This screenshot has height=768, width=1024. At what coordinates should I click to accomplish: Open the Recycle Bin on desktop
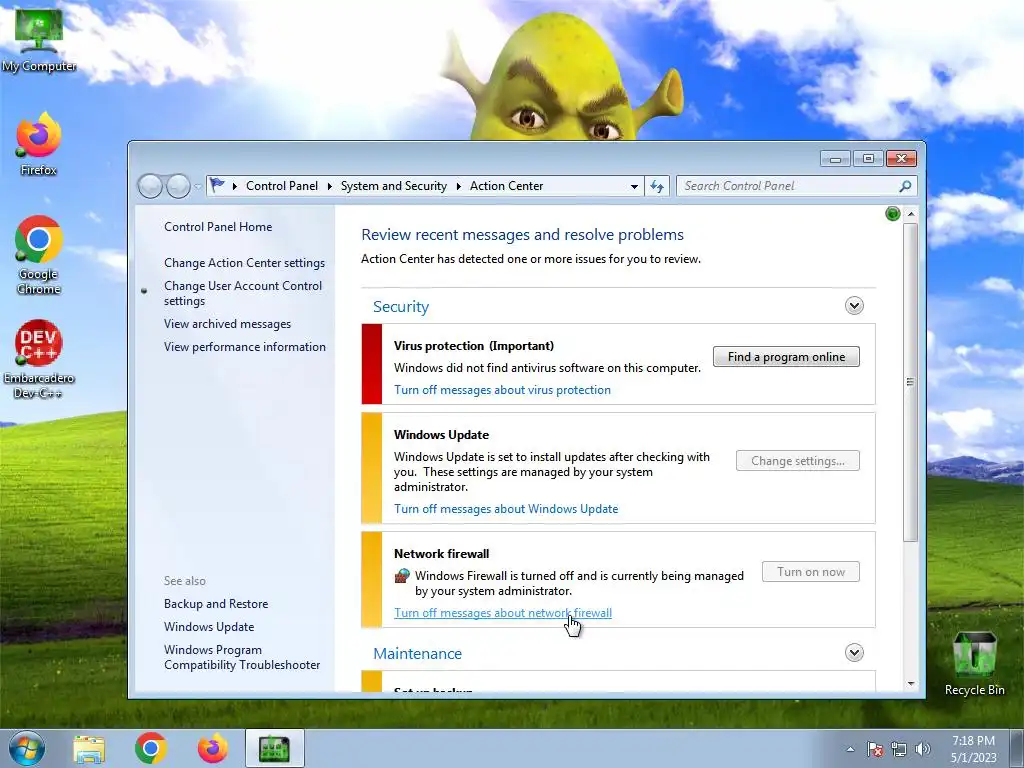pyautogui.click(x=974, y=663)
